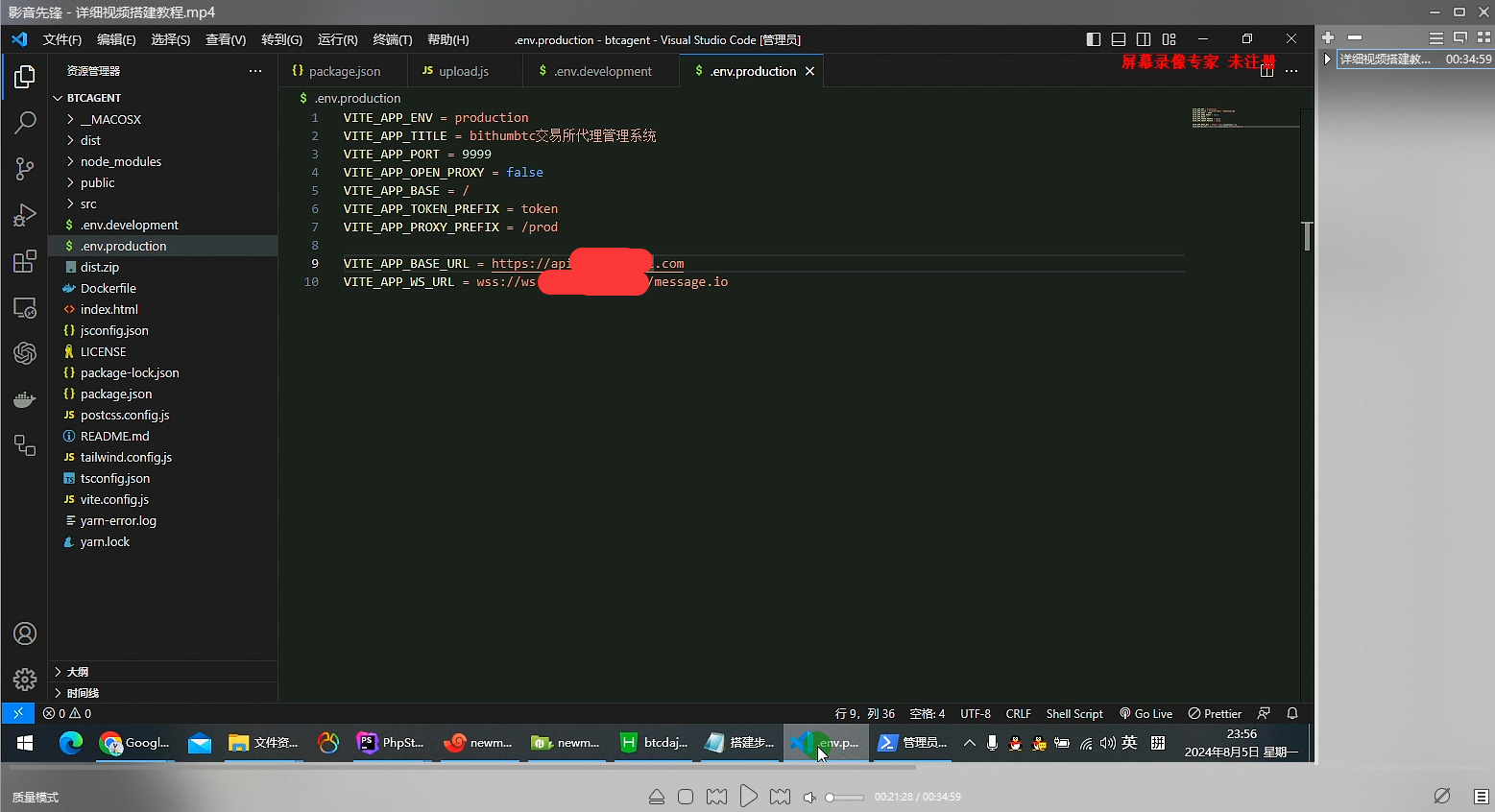Open the Search view in the activity bar
1495x812 pixels.
coord(25,122)
